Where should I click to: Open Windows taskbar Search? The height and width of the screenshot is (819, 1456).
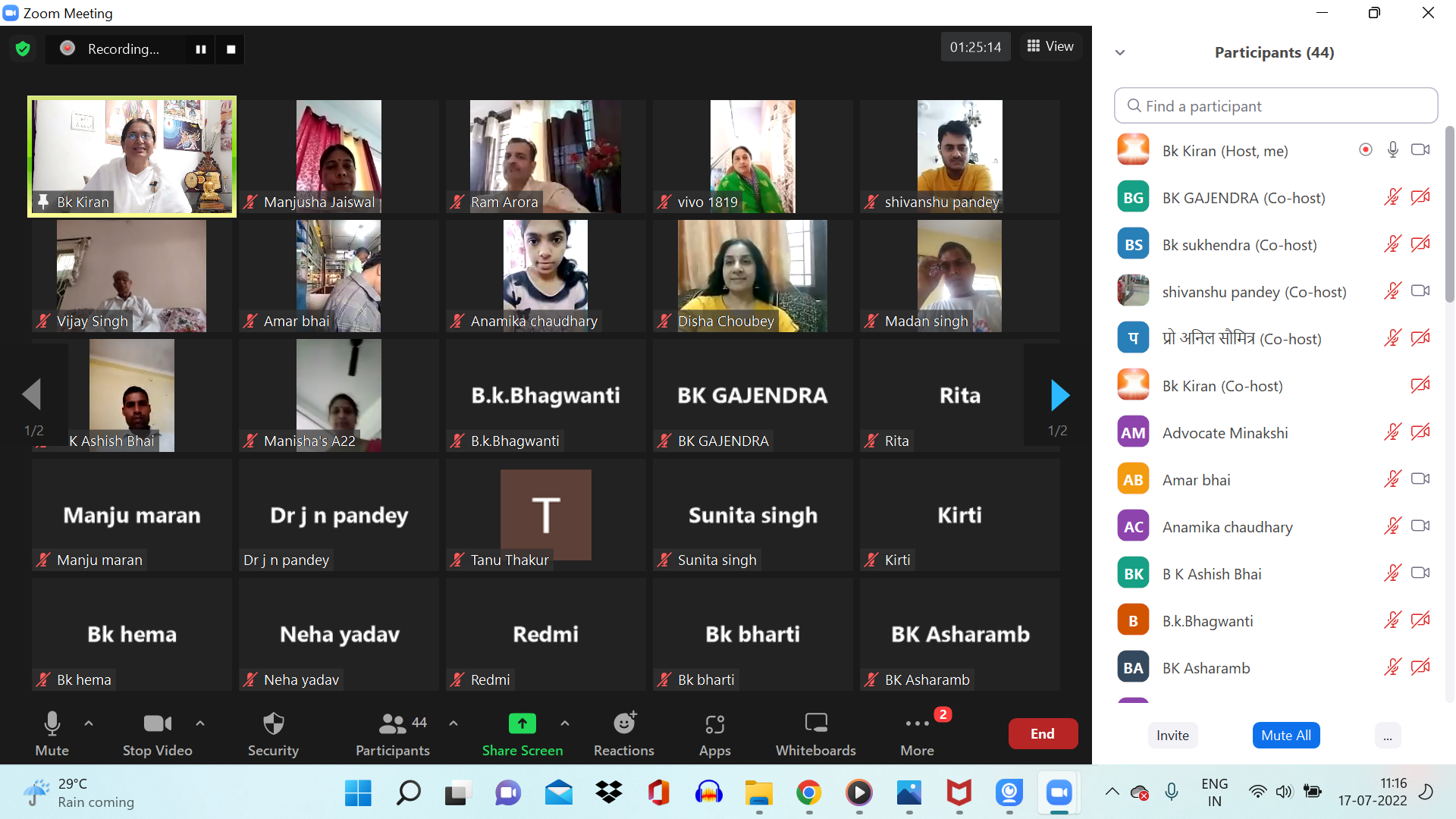click(x=408, y=793)
